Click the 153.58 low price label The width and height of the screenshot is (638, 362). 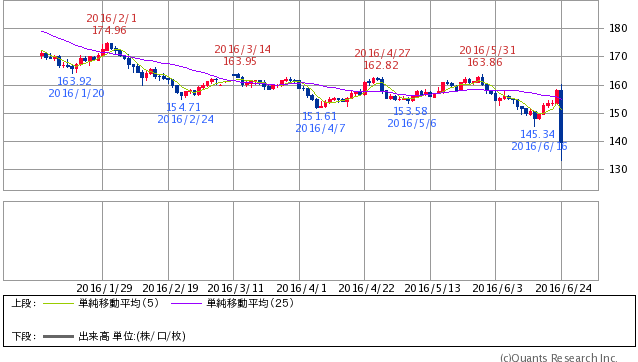tap(410, 111)
